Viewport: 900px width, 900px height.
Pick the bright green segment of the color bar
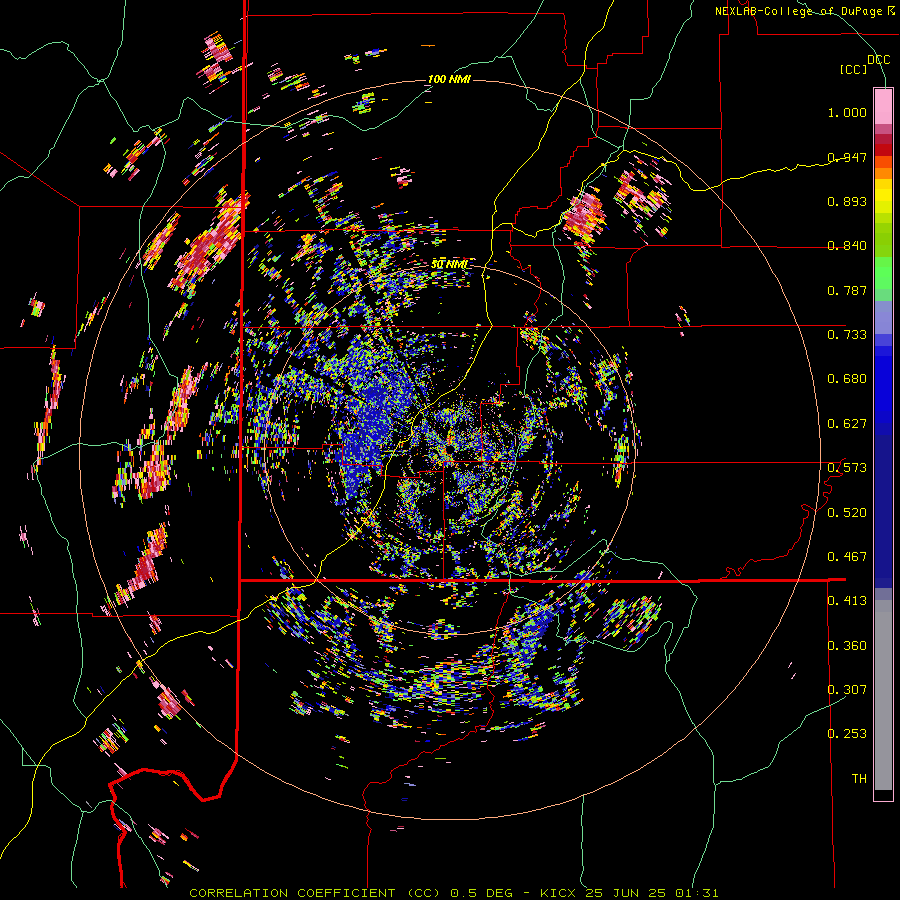883,273
